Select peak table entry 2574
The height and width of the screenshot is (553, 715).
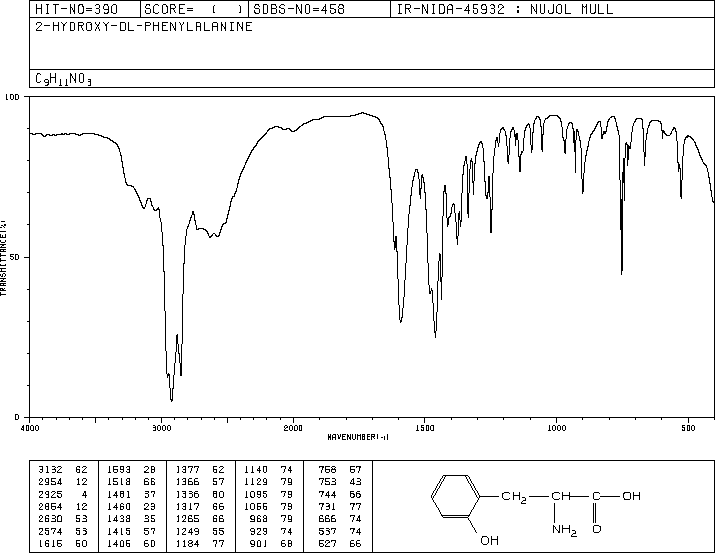pos(50,531)
